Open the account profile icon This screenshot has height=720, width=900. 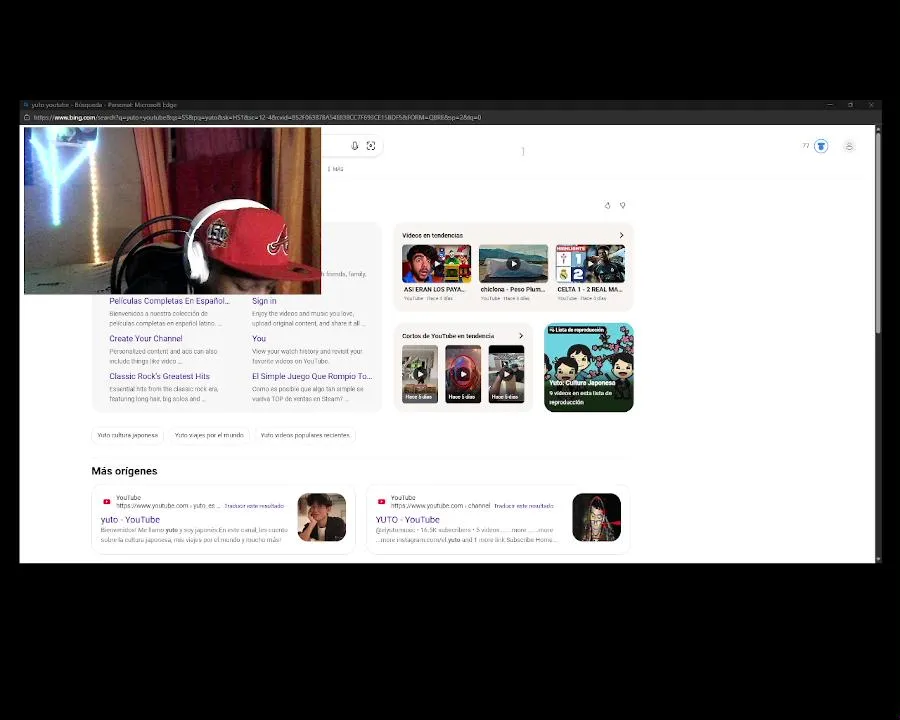tap(849, 146)
